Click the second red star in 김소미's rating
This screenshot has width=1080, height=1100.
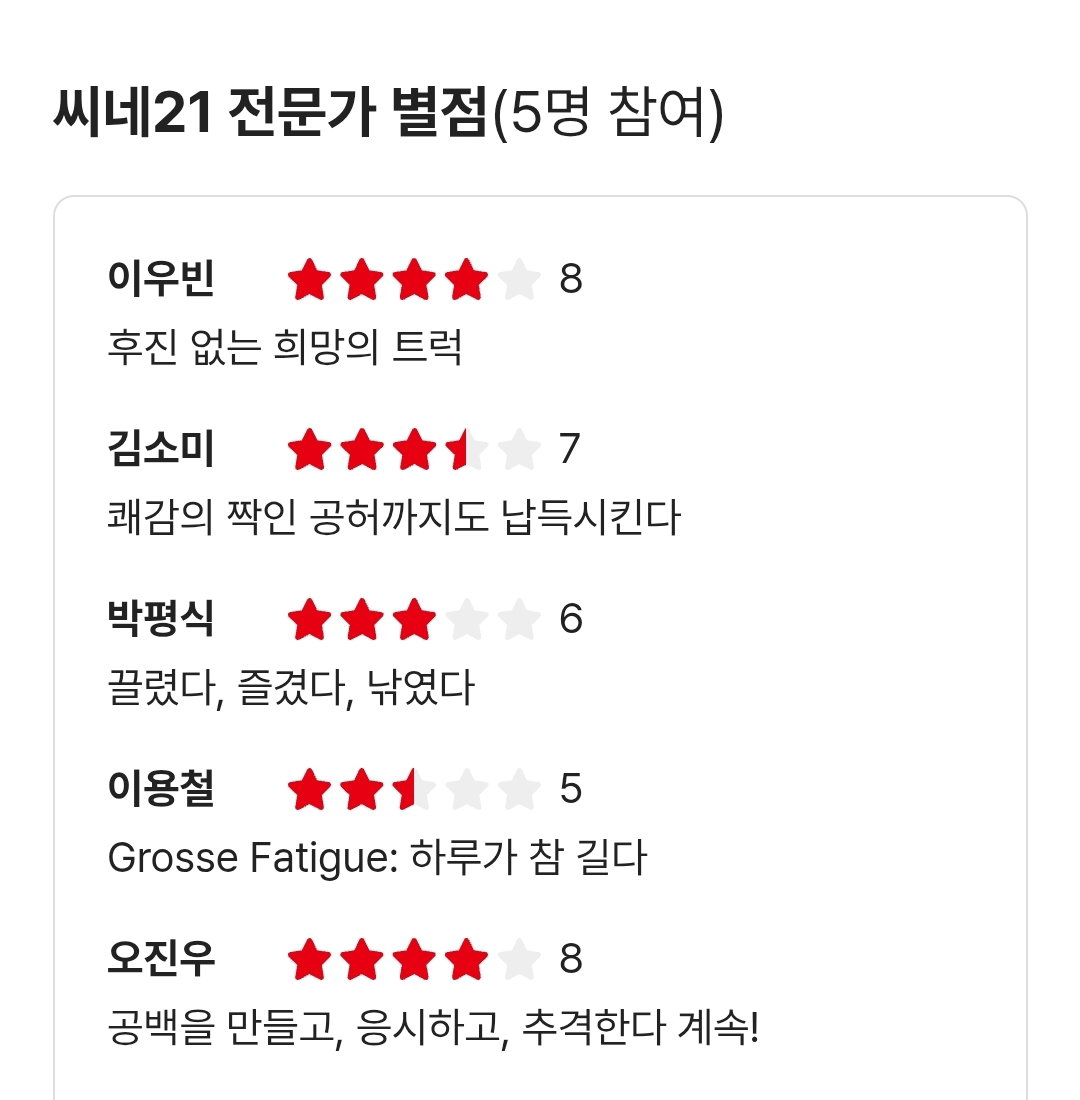coord(362,449)
